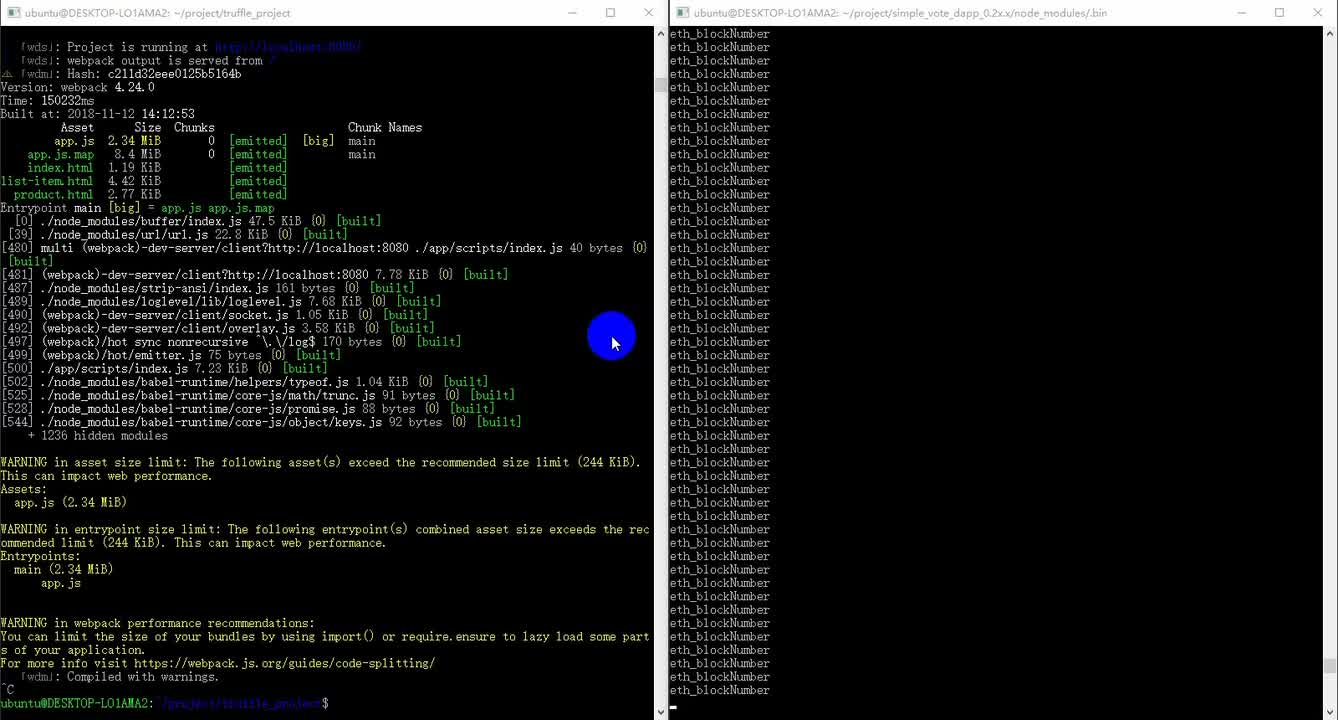Click the loglevel.js 7.68 KiB module line
This screenshot has width=1338, height=720.
[x=221, y=301]
